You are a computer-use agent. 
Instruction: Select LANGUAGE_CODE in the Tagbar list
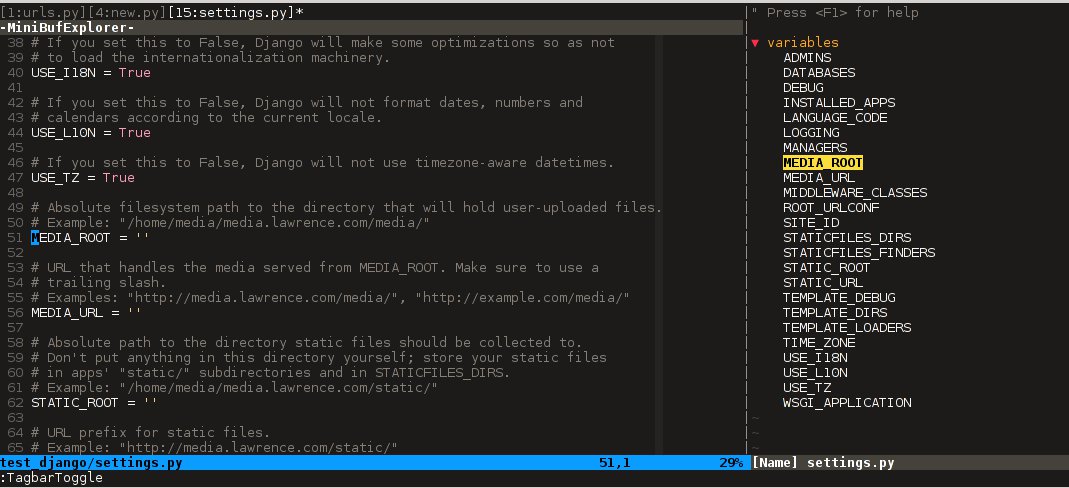tap(835, 118)
